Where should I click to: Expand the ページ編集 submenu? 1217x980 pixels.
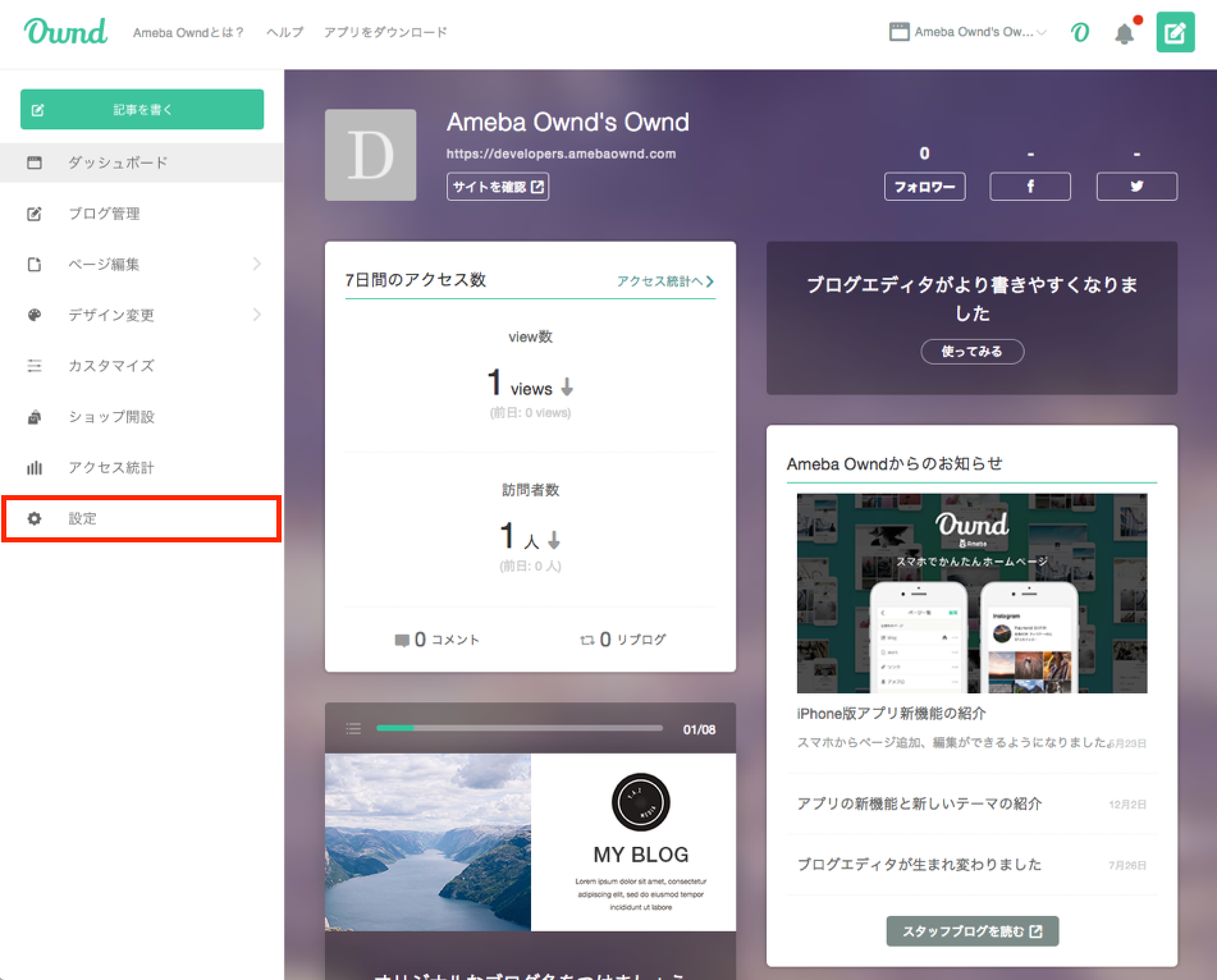(257, 264)
